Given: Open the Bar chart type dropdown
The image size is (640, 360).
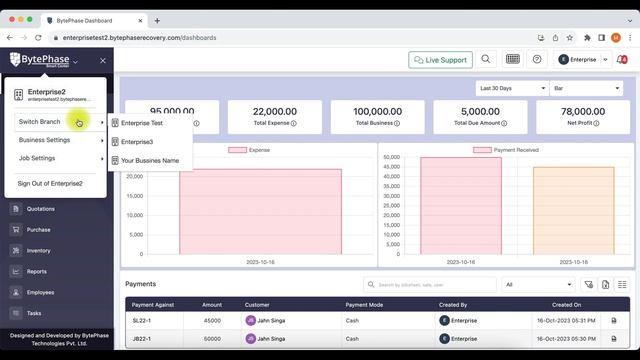Looking at the screenshot, I should 586,88.
